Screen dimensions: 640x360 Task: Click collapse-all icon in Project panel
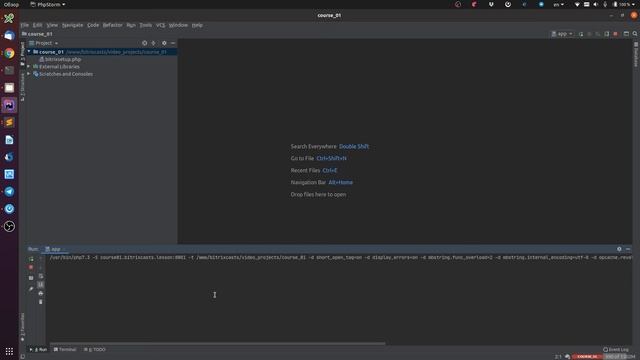pyautogui.click(x=153, y=43)
